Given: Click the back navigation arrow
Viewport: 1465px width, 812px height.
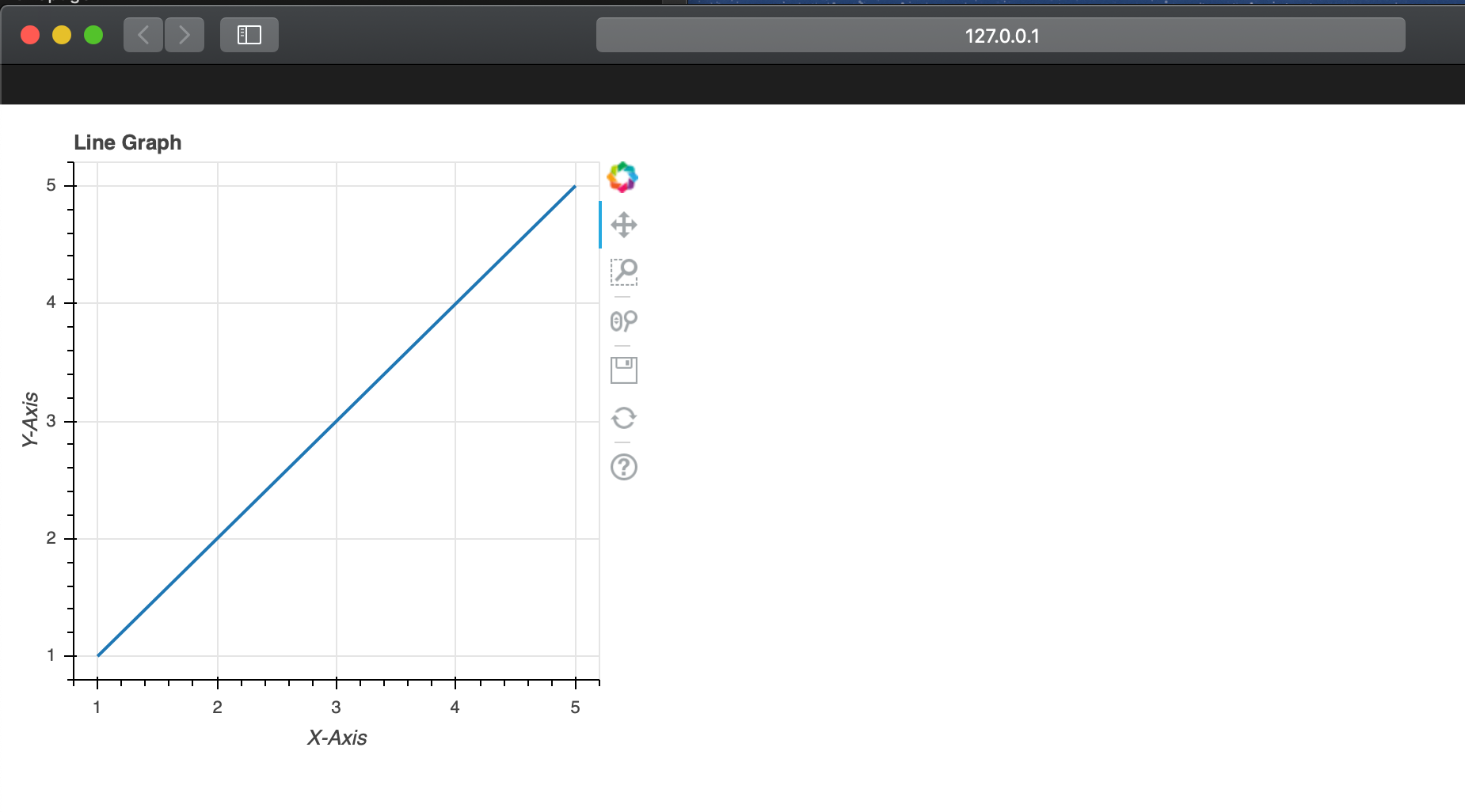Looking at the screenshot, I should [x=143, y=34].
